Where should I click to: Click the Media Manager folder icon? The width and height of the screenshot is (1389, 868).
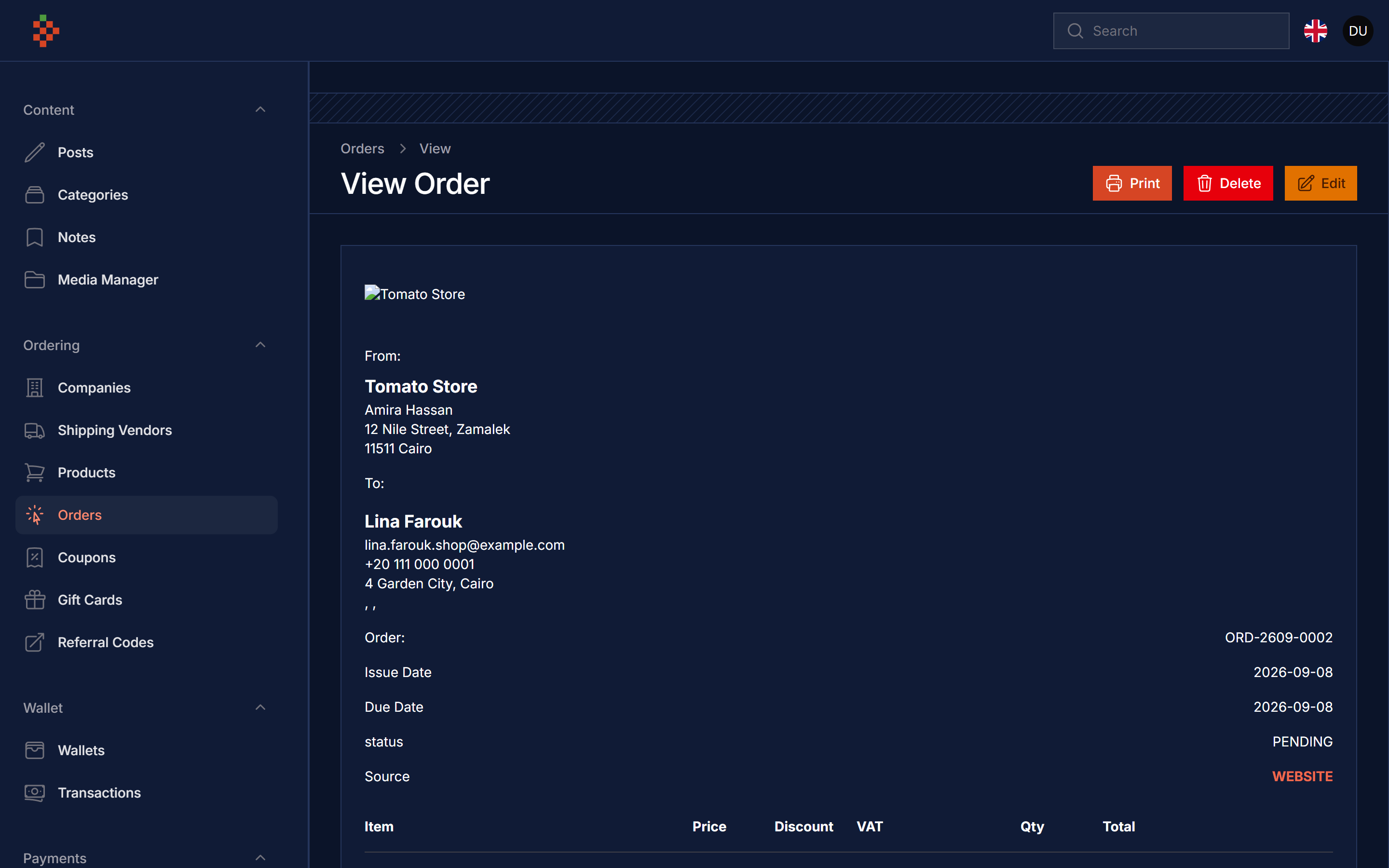pyautogui.click(x=34, y=280)
